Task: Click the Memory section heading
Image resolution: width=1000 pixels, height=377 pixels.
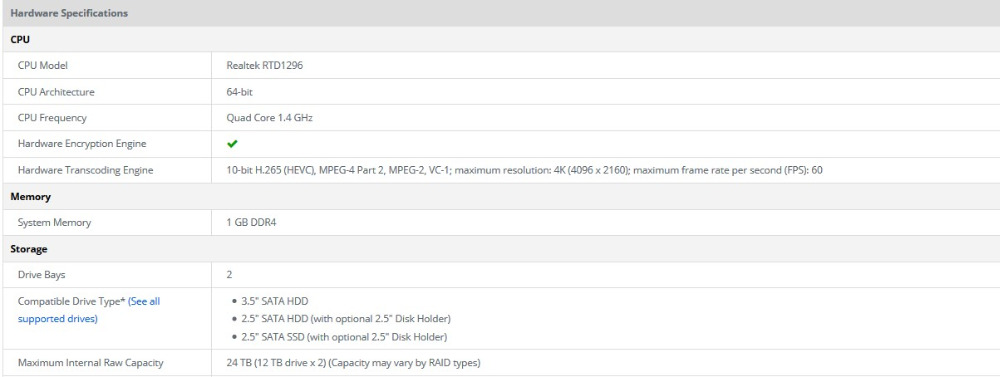Action: coord(30,196)
